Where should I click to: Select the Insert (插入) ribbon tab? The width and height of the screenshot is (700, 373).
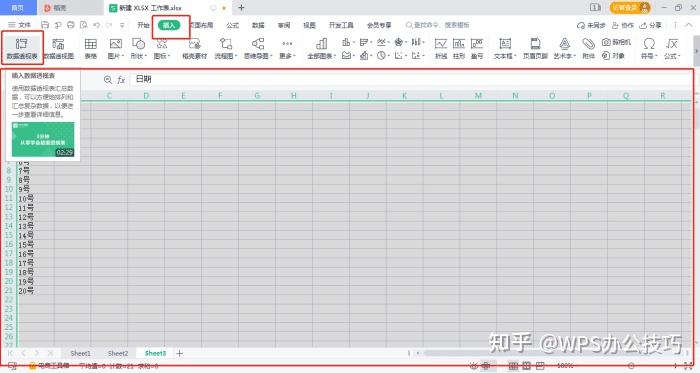coord(169,25)
